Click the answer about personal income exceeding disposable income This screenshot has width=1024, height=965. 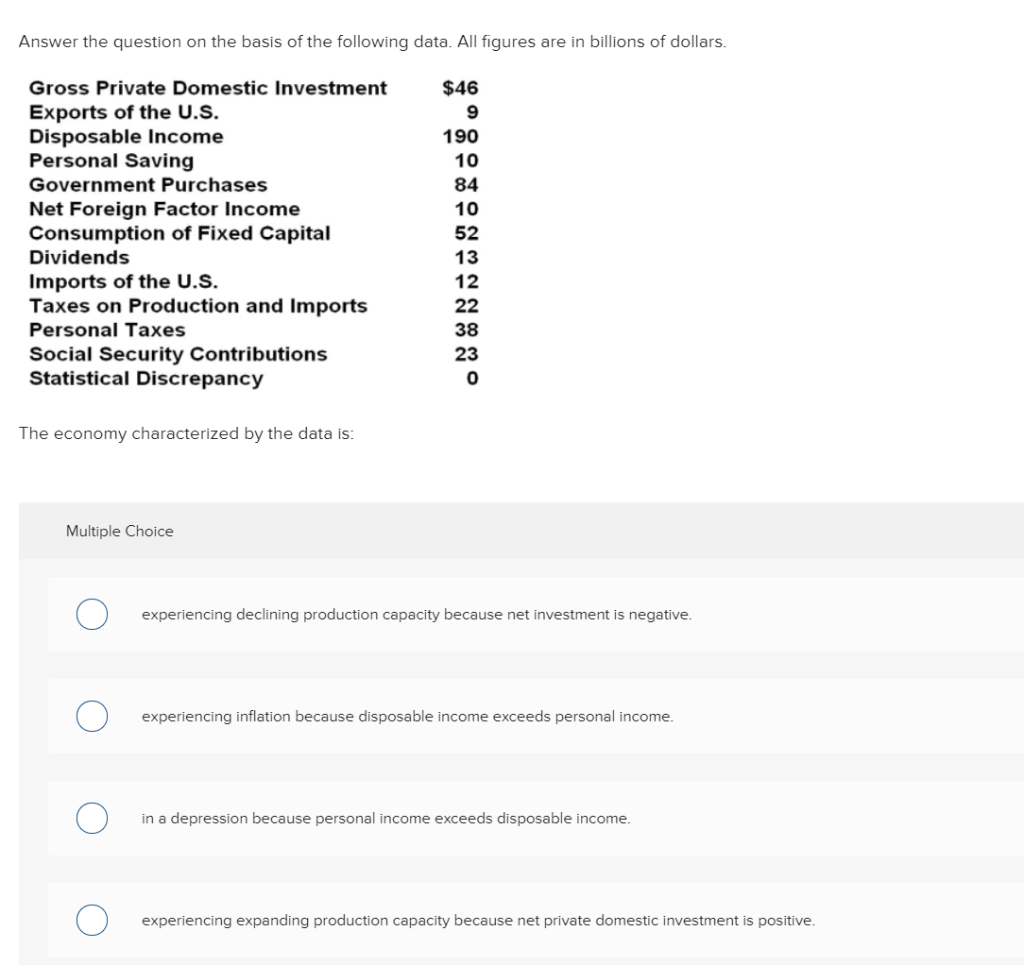click(384, 819)
